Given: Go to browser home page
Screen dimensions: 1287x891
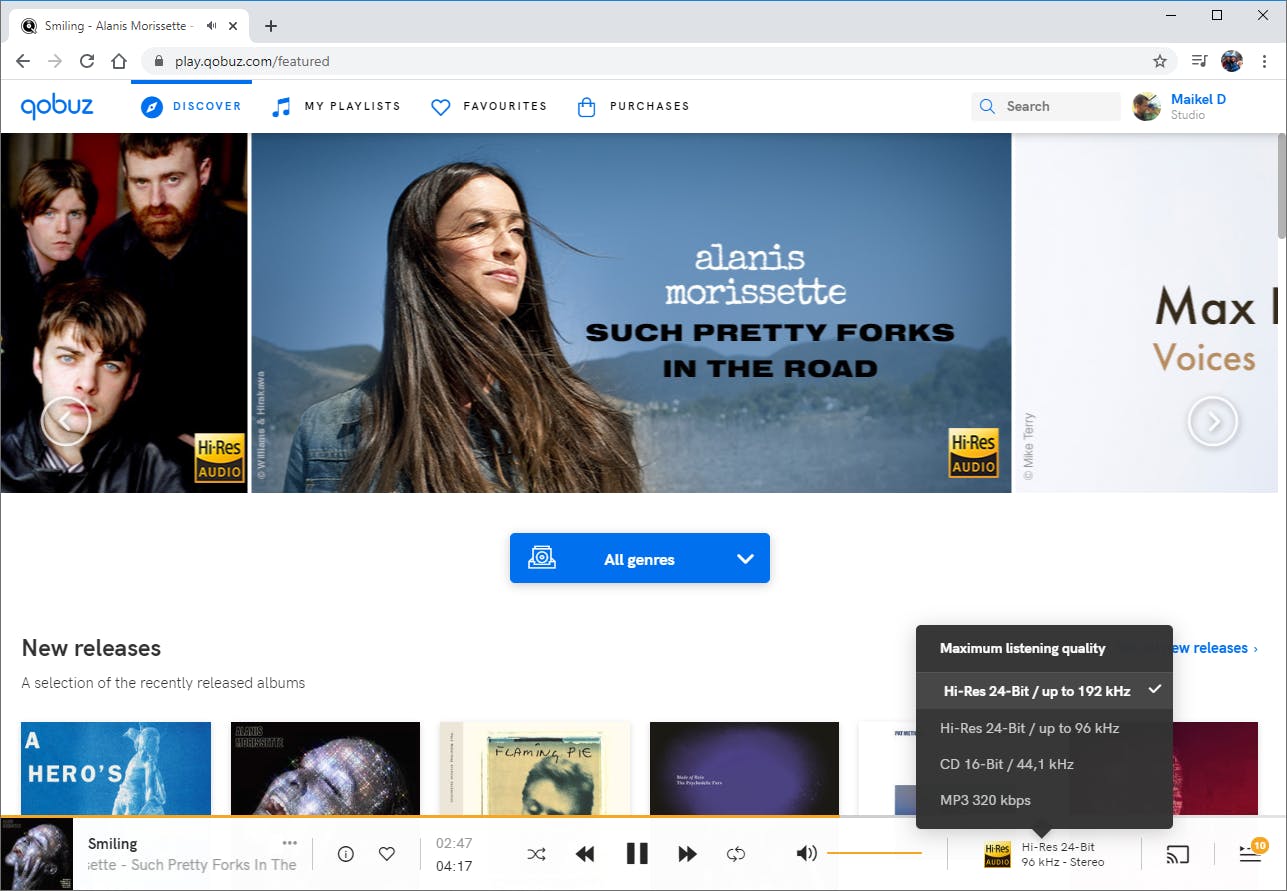Looking at the screenshot, I should tap(119, 61).
